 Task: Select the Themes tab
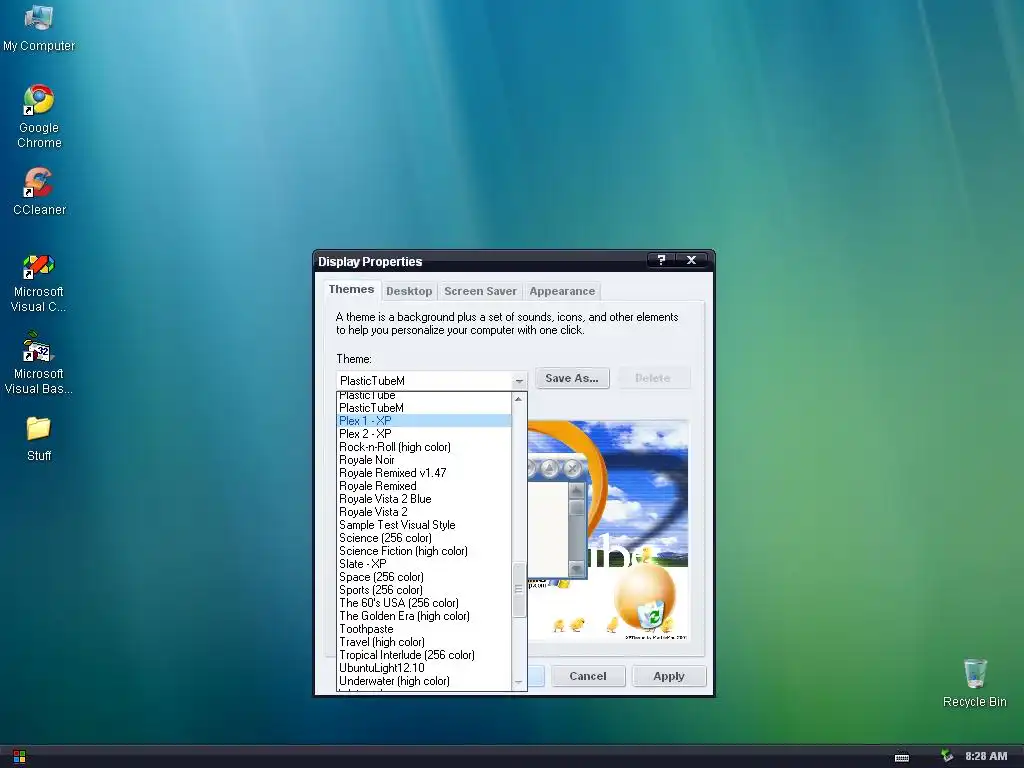351,289
